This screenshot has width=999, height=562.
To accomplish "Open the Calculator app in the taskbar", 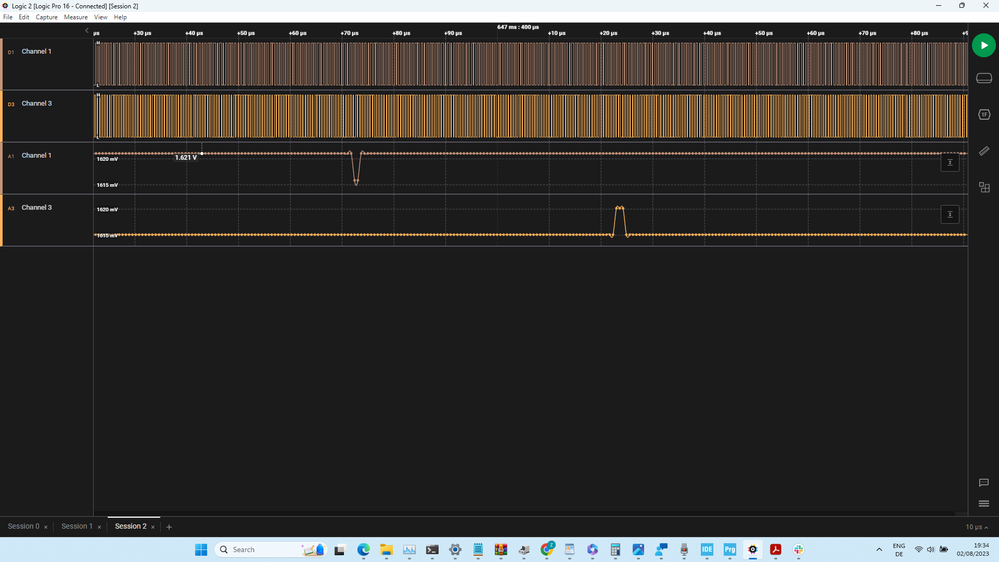I will tap(615, 549).
